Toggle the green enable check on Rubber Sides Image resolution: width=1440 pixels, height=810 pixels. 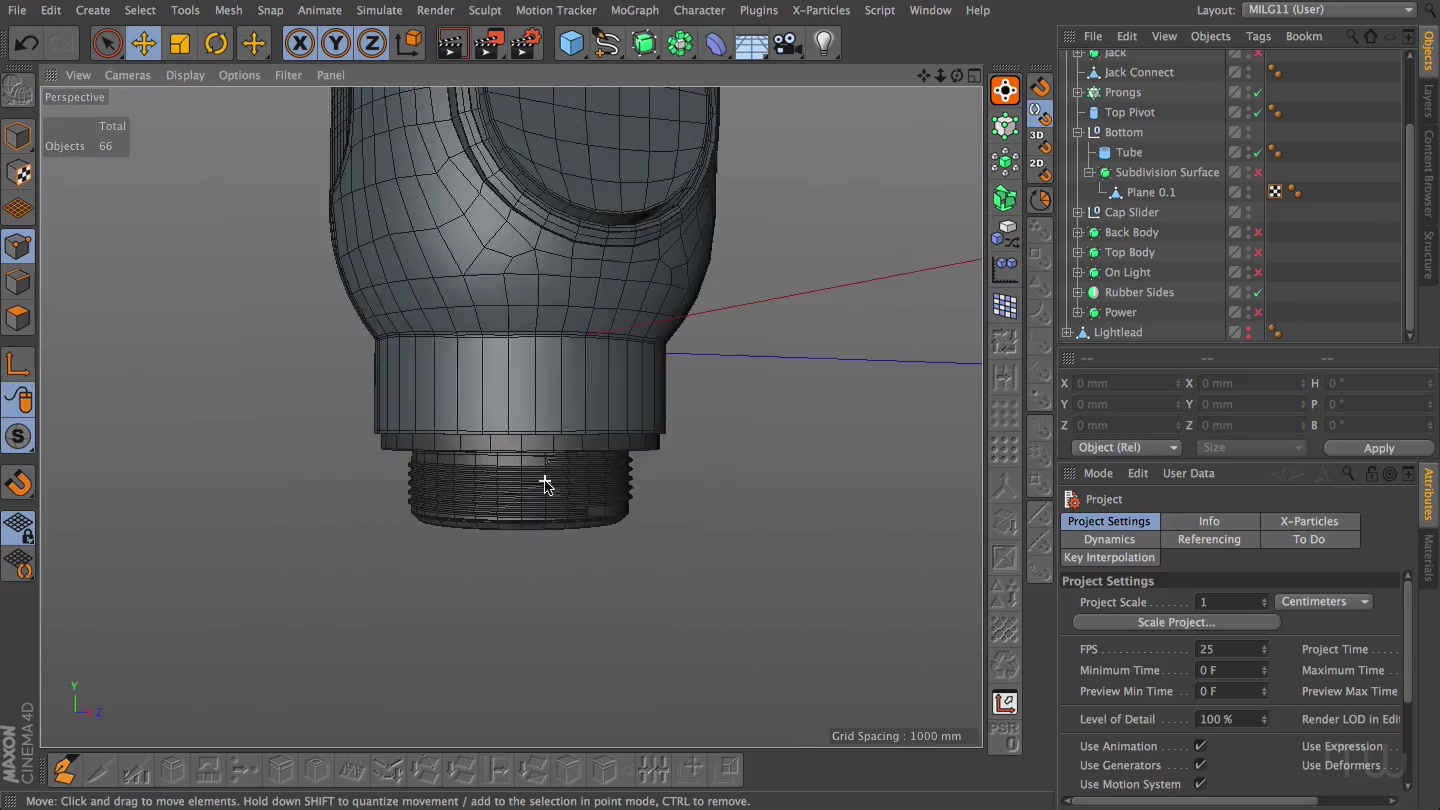click(1258, 292)
